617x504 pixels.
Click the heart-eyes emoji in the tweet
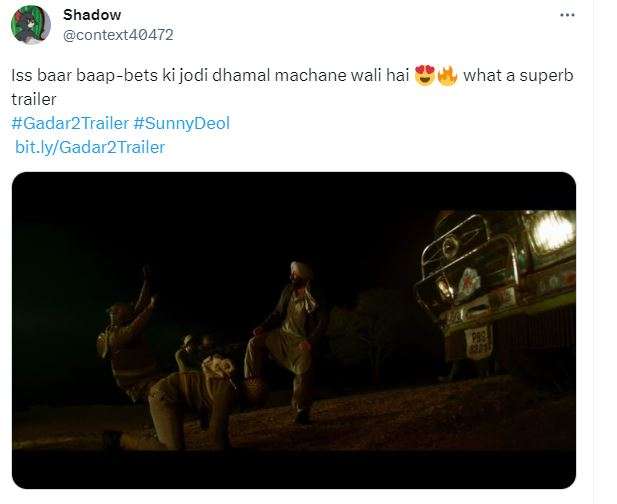pos(425,76)
